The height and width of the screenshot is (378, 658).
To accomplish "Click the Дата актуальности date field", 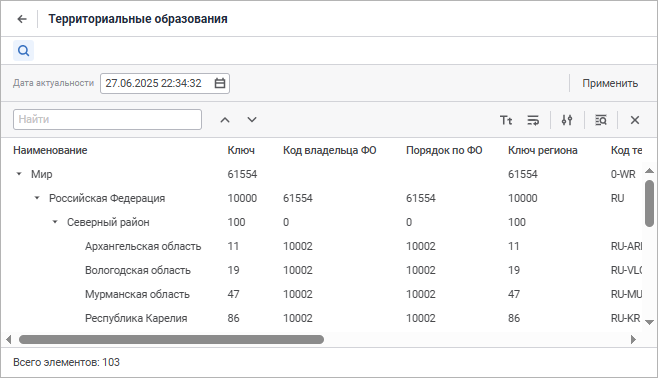I will pyautogui.click(x=164, y=83).
